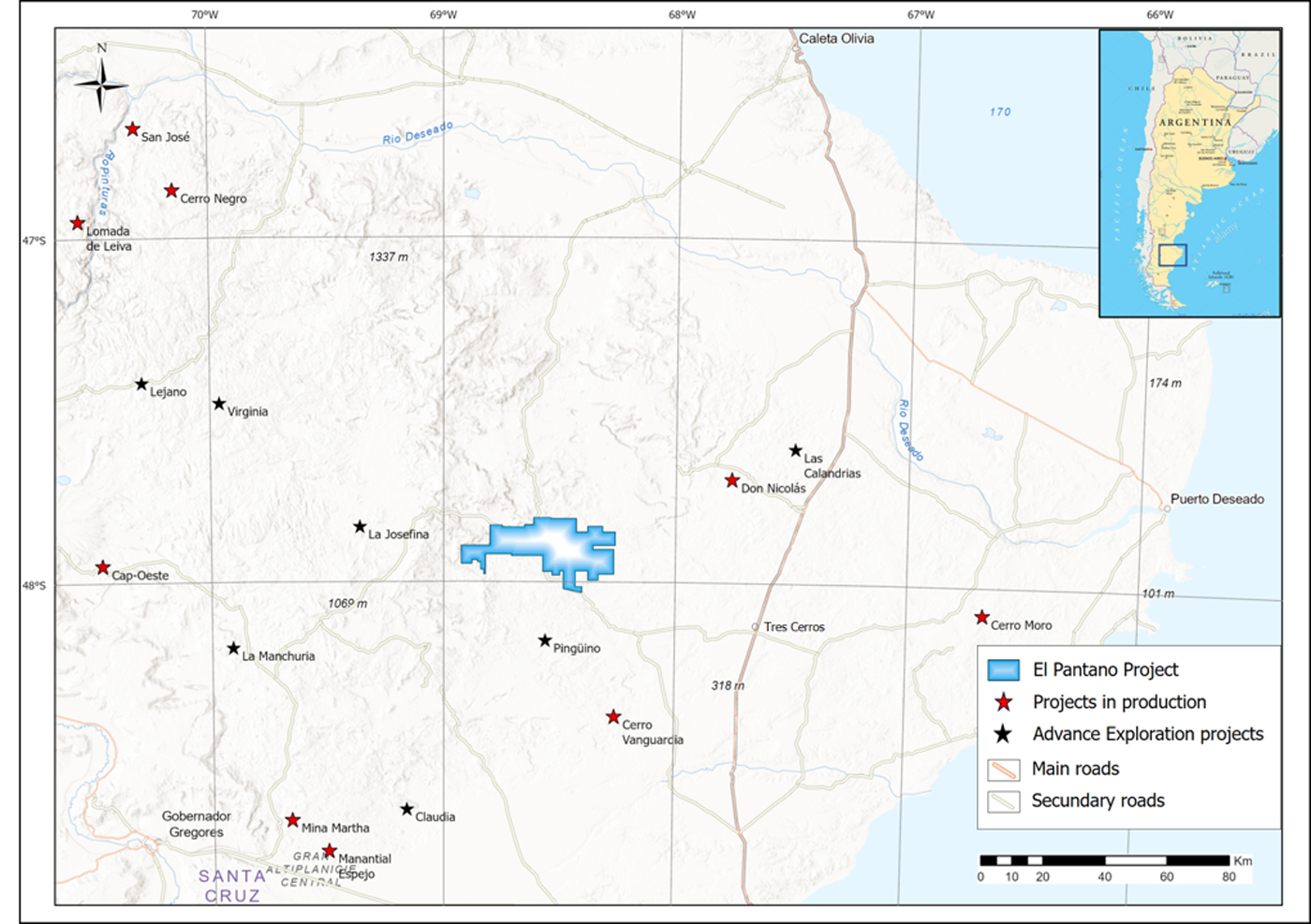This screenshot has width=1311, height=924.
Task: Select the Las Calandrias black star
Action: [796, 451]
